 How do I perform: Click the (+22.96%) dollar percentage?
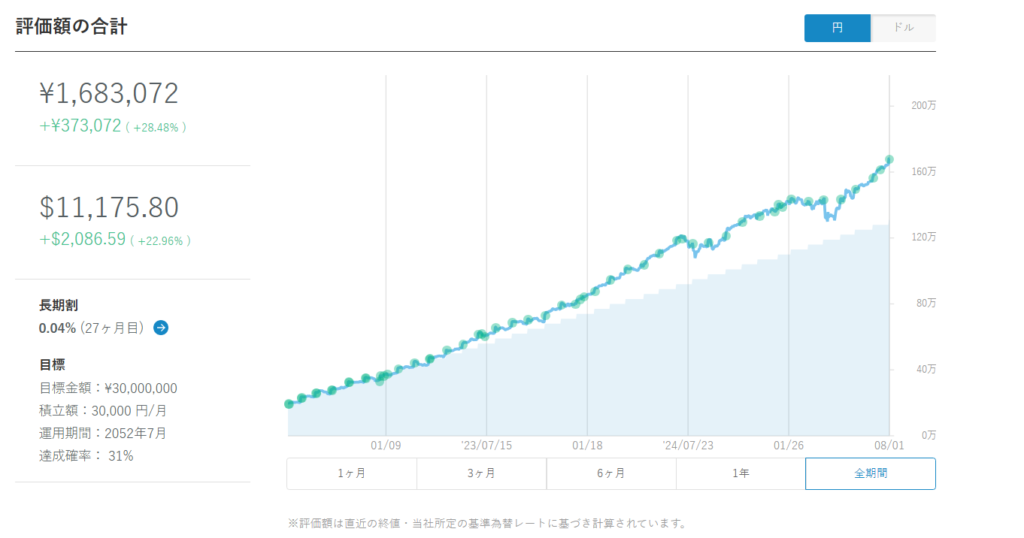click(x=161, y=241)
